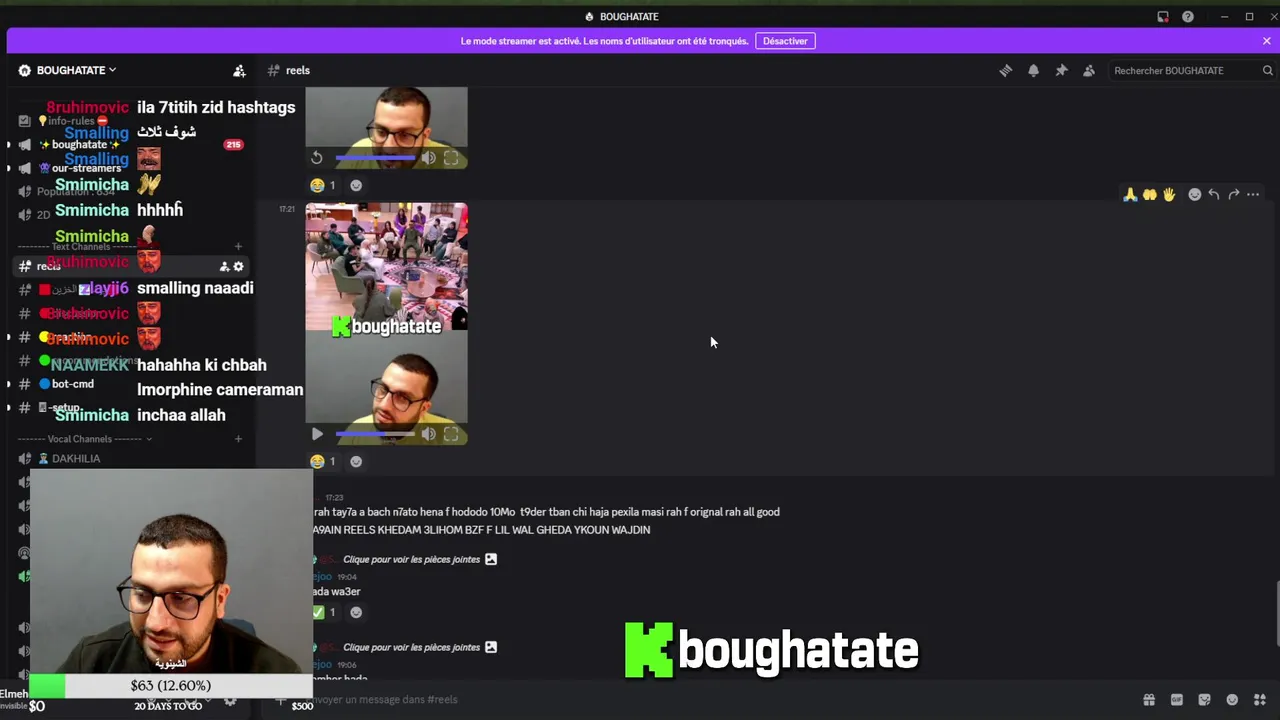The height and width of the screenshot is (720, 1280).
Task: Click the search magnifier icon
Action: tap(1267, 71)
